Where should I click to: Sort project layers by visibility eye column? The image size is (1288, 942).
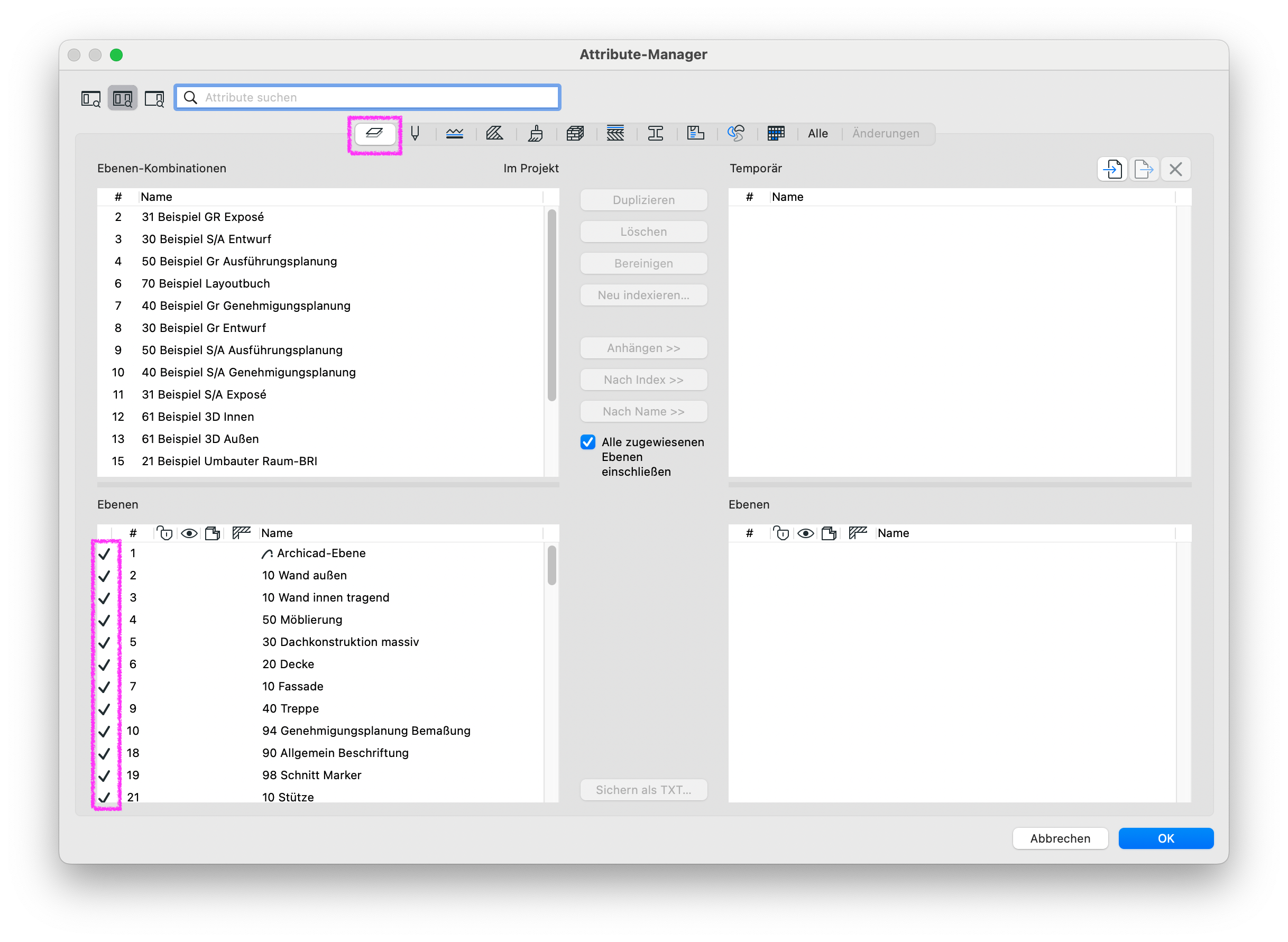[189, 533]
